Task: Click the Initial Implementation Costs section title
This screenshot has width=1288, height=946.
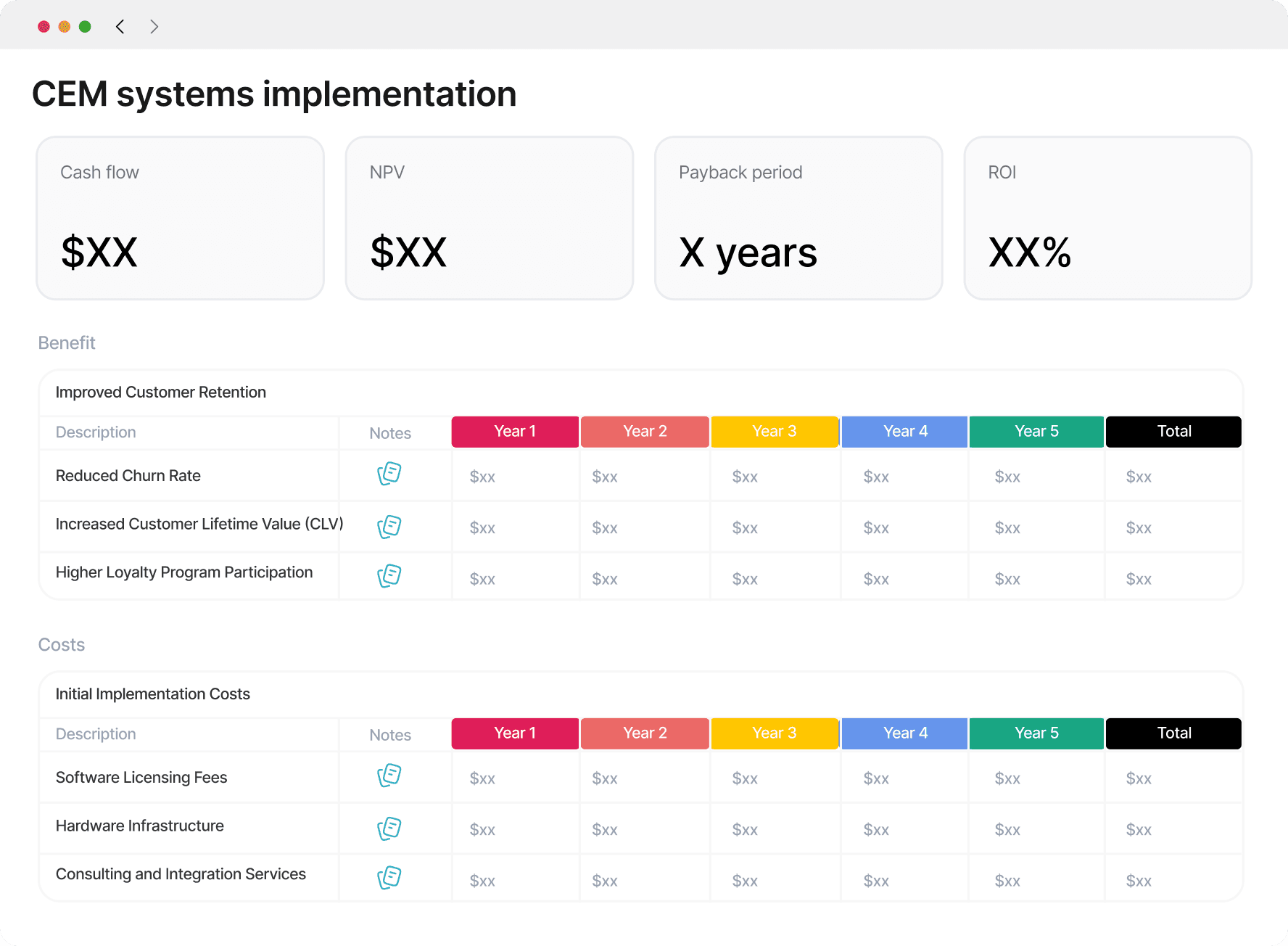Action: pyautogui.click(x=152, y=694)
